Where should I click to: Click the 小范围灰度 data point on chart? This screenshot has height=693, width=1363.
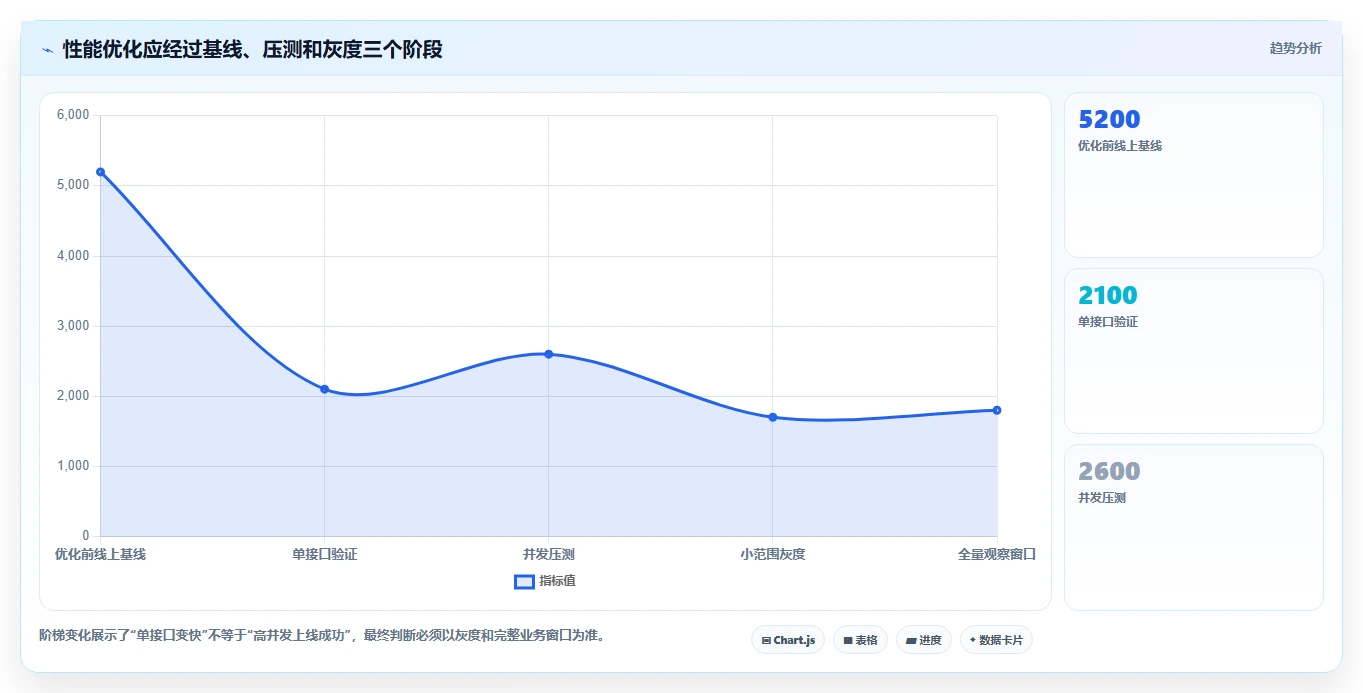point(772,417)
